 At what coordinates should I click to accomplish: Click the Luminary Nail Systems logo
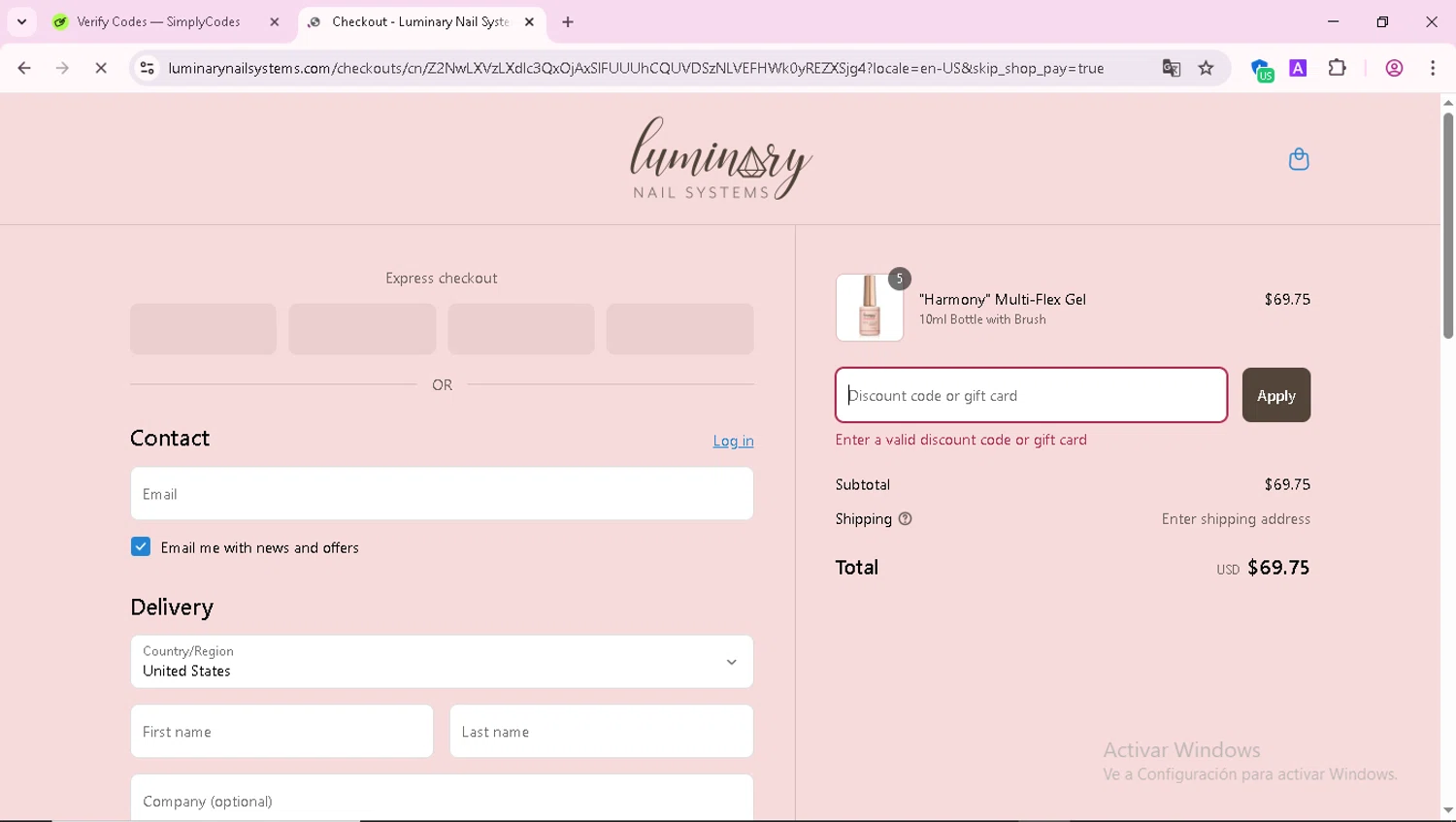[x=720, y=158]
